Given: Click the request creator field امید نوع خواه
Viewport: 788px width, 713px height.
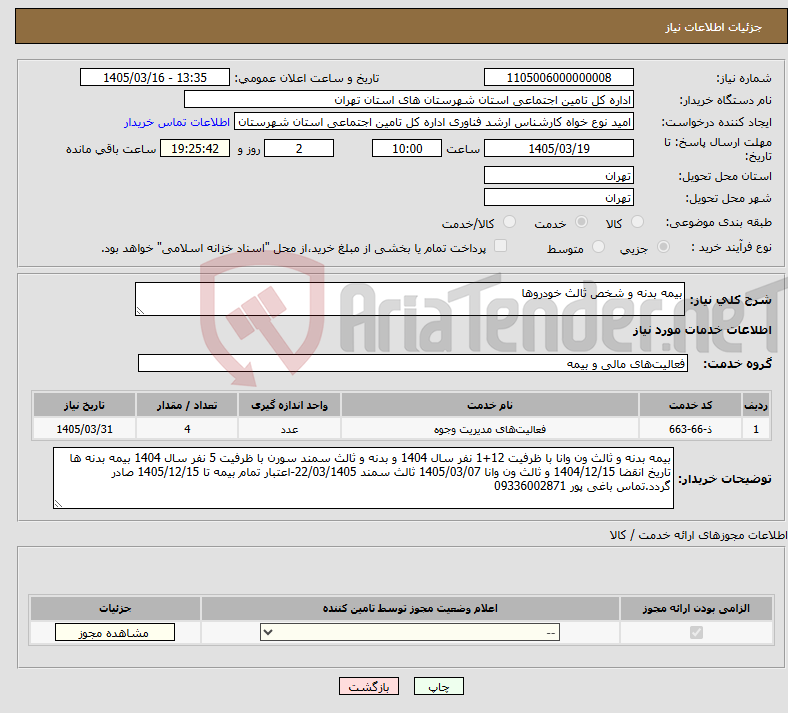Looking at the screenshot, I should (x=434, y=122).
